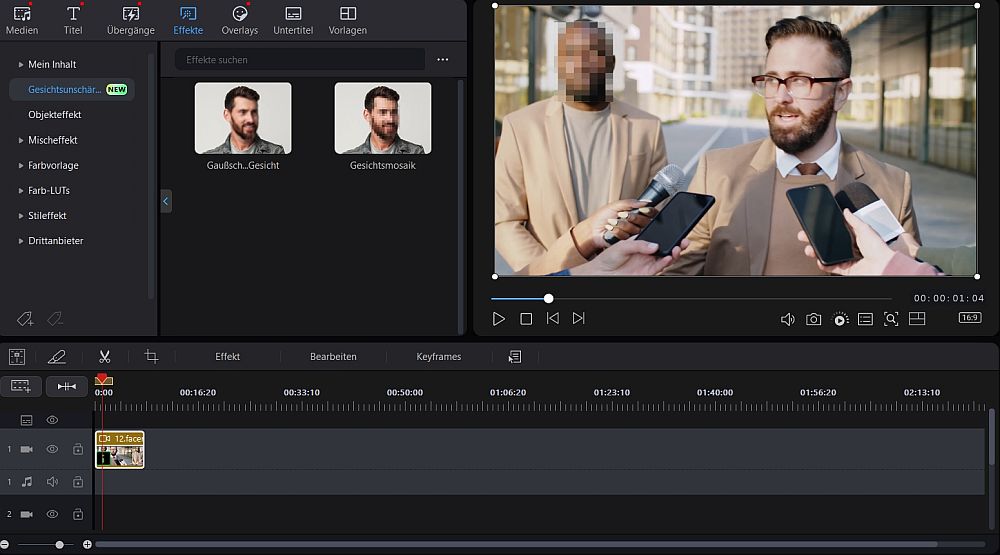The height and width of the screenshot is (555, 1000).
Task: Open the Overlays tab
Action: point(240,20)
